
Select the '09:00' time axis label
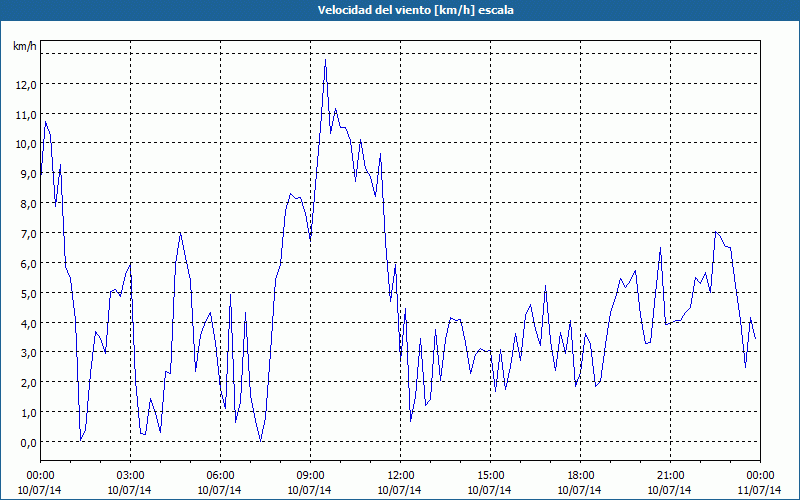coord(310,476)
